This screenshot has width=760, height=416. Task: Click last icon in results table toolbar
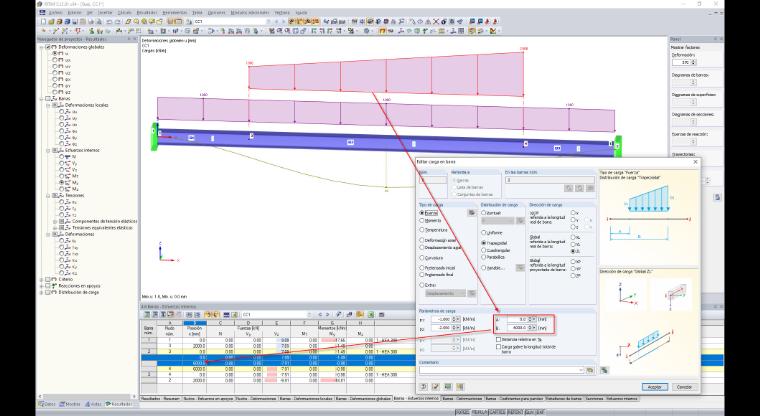(381, 315)
